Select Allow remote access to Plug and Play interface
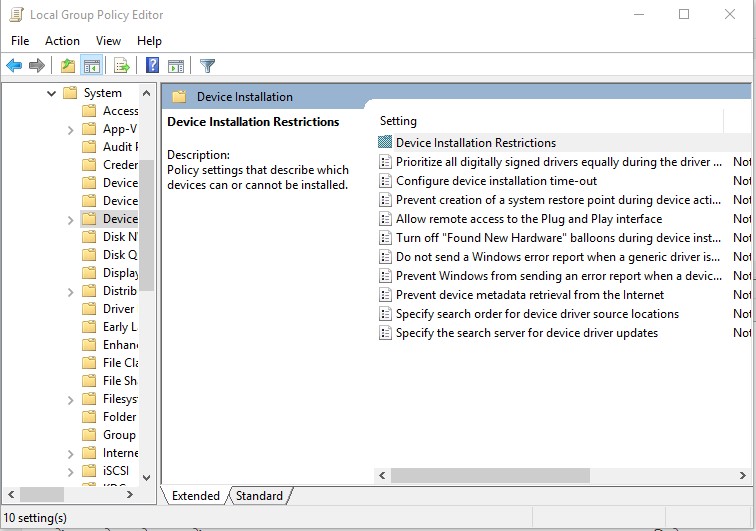Screen dimensions: 756x531 pos(529,219)
